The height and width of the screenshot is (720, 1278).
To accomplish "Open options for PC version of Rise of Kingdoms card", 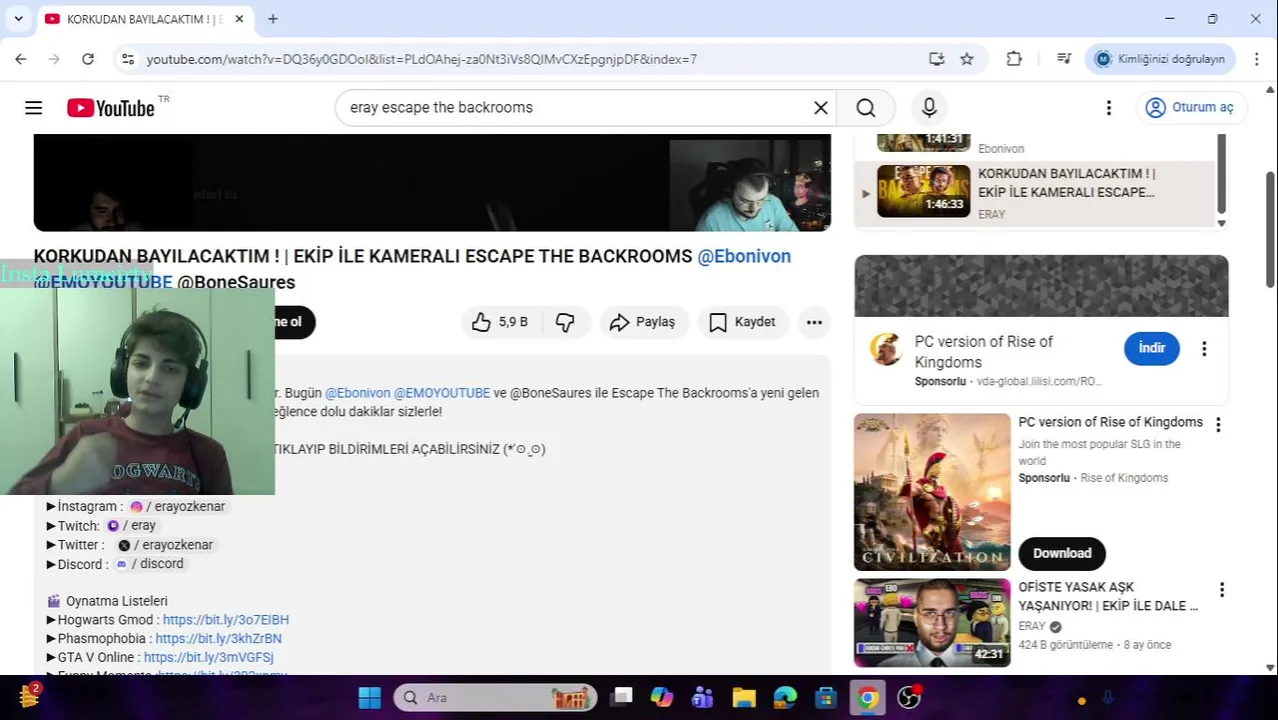I will [1218, 425].
